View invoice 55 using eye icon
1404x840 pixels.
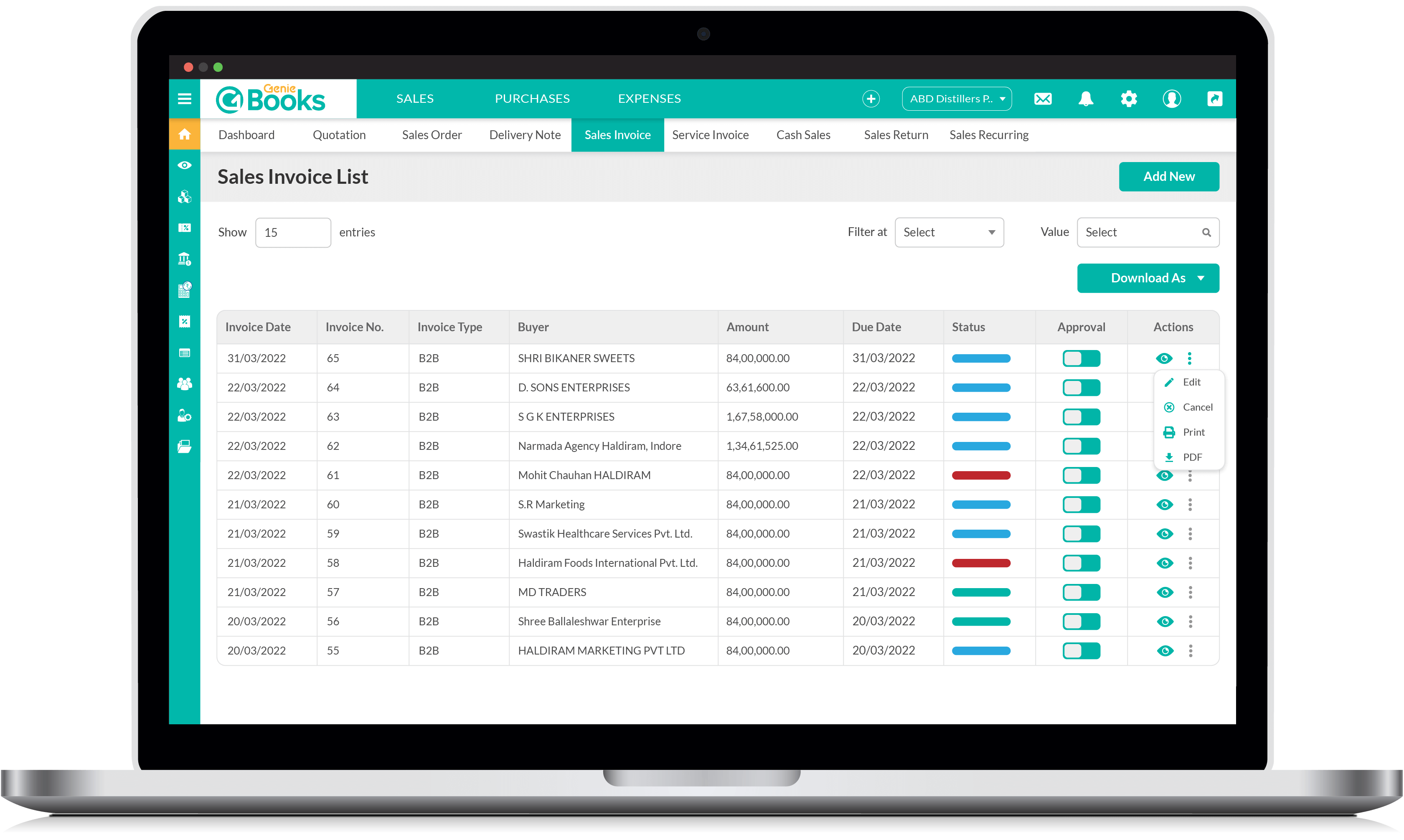[1165, 651]
